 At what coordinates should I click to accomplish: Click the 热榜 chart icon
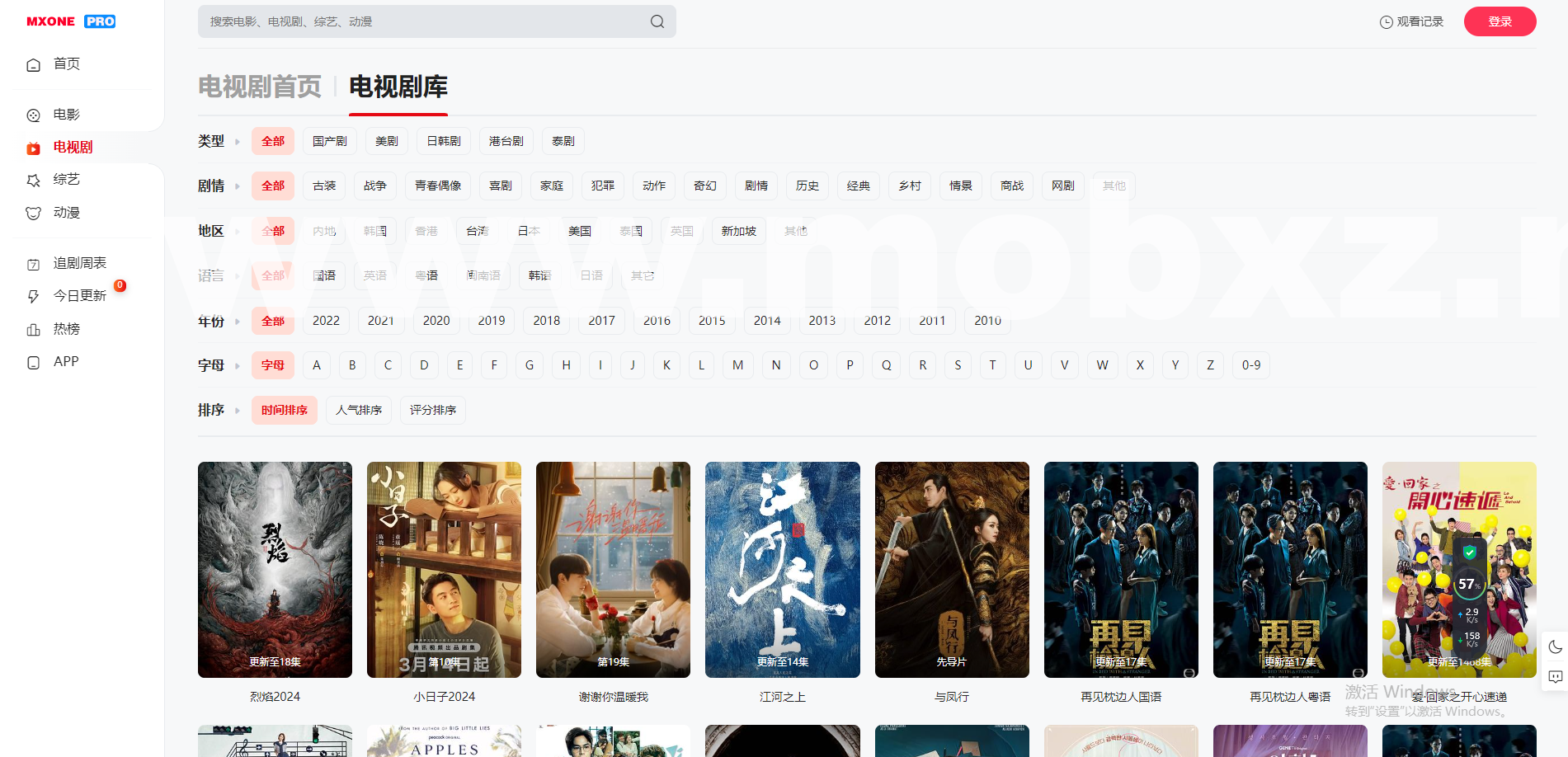(33, 329)
